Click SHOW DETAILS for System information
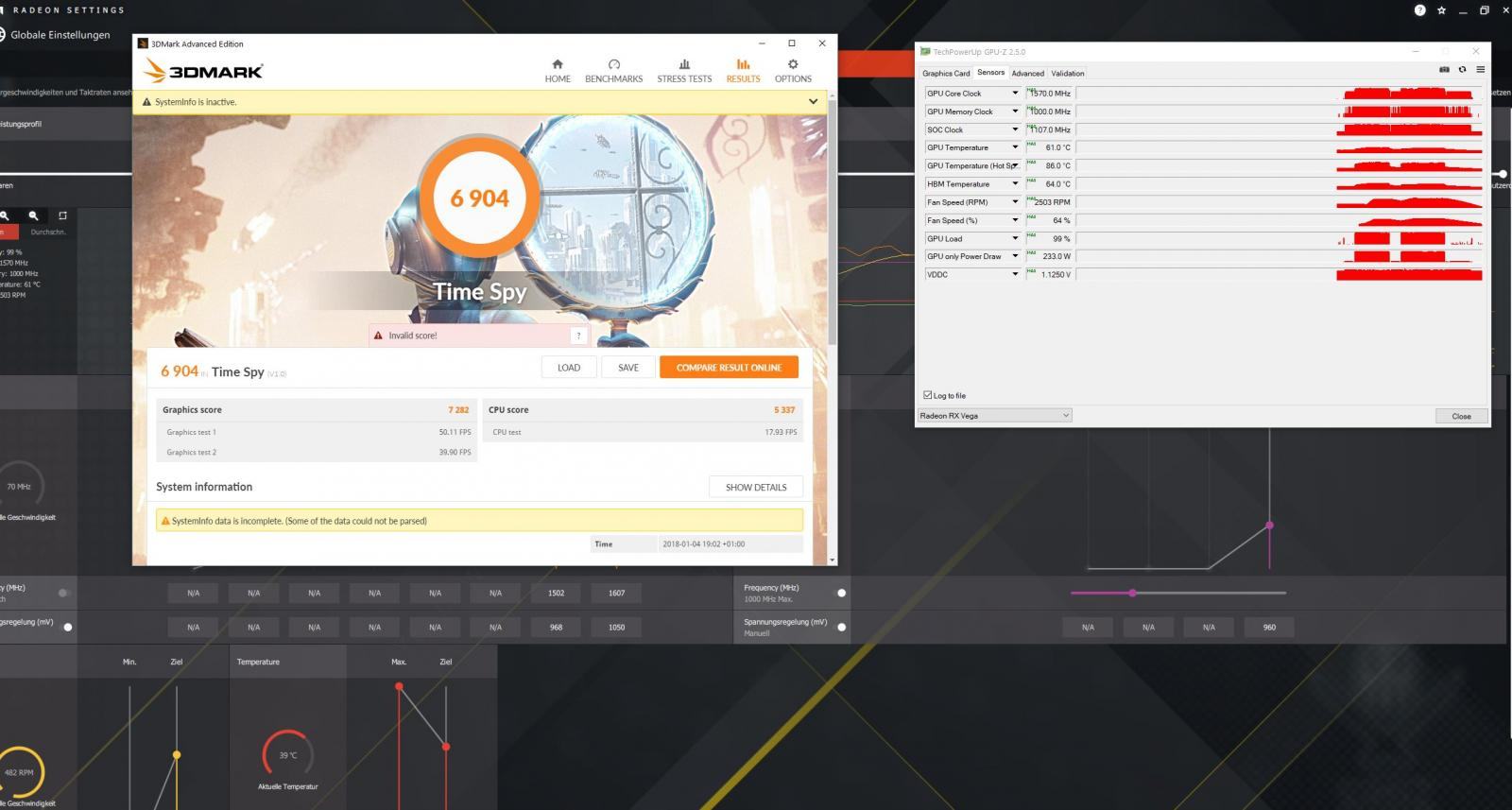1512x810 pixels. 756,487
